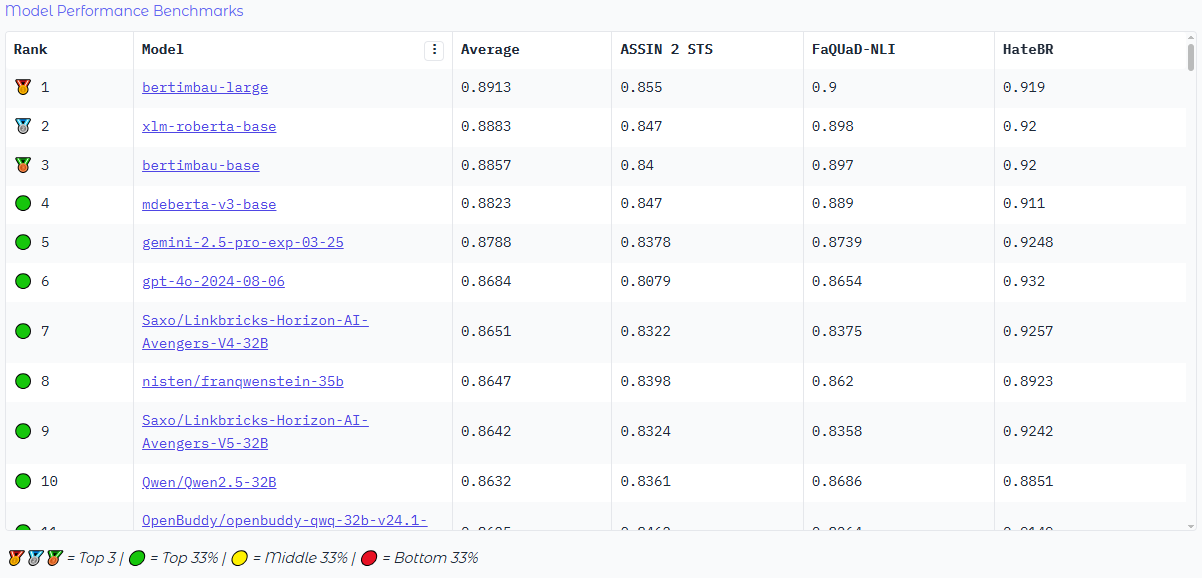
Task: Select the Average value 0.8823
Action: (x=486, y=204)
